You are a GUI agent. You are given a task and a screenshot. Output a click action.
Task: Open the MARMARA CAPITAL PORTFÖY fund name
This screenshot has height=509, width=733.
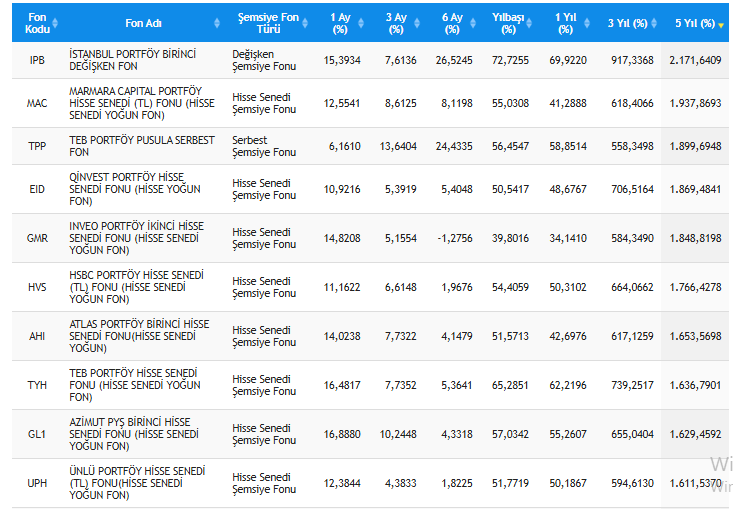tap(141, 102)
